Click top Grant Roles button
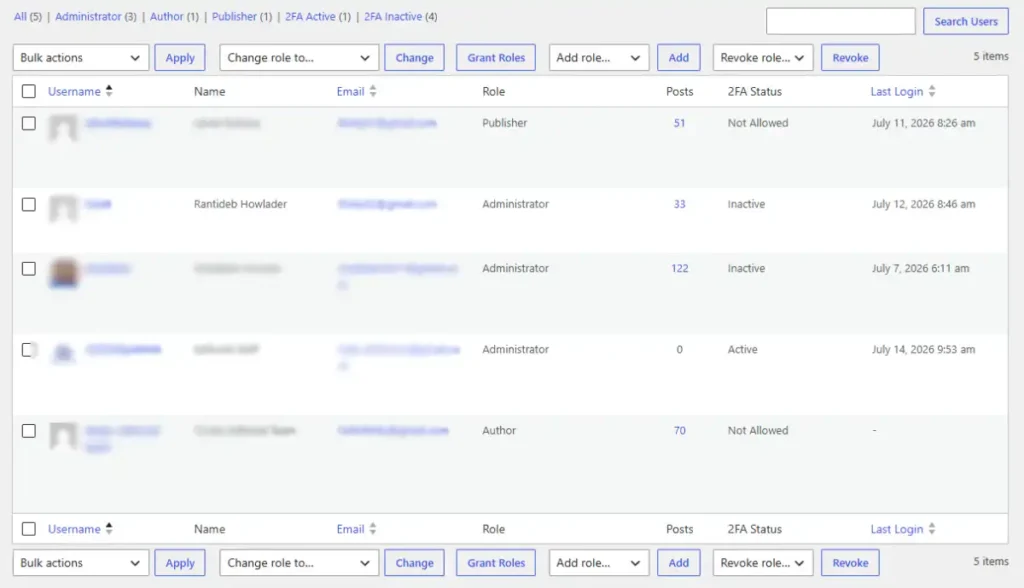 point(496,57)
